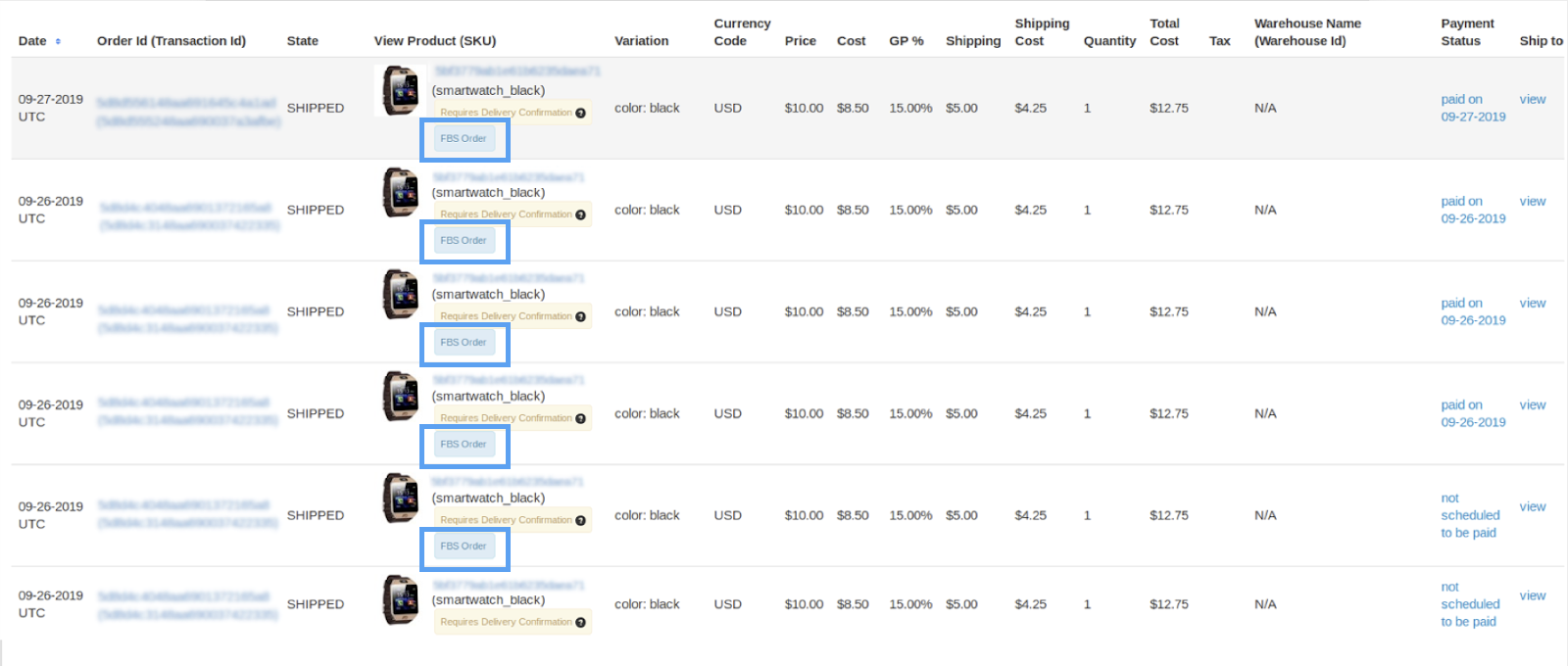Click the sort arrow next to Date header

(x=58, y=41)
